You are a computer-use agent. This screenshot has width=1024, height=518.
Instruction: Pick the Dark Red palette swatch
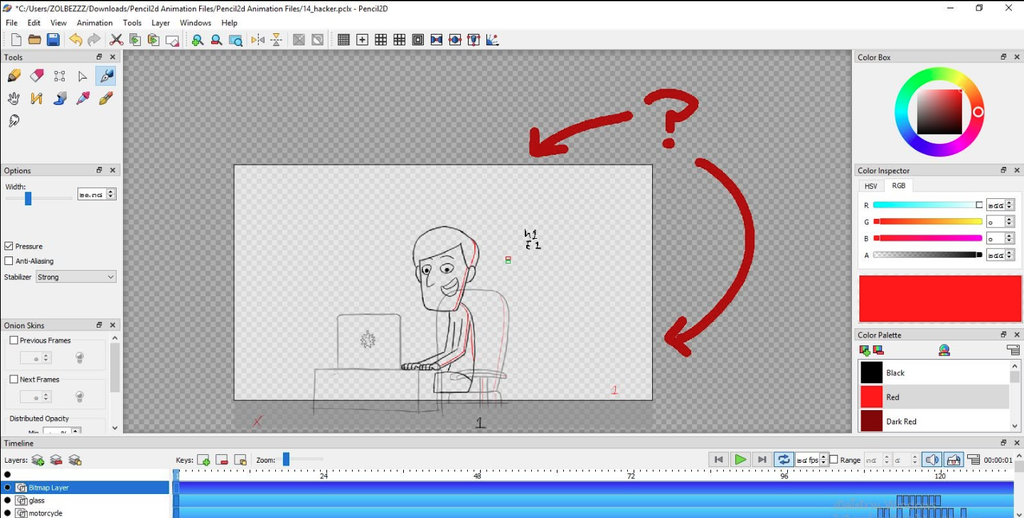coord(871,421)
